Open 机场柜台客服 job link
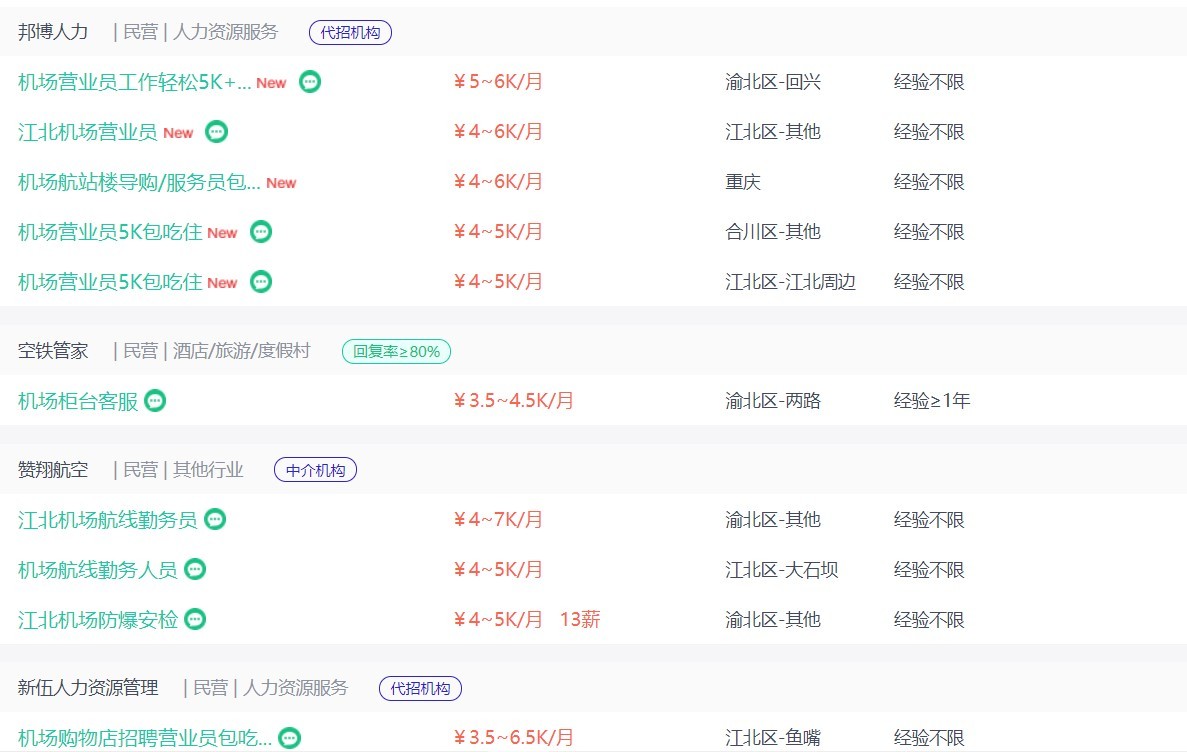Screen dimensions: 1187x752 [x=78, y=401]
